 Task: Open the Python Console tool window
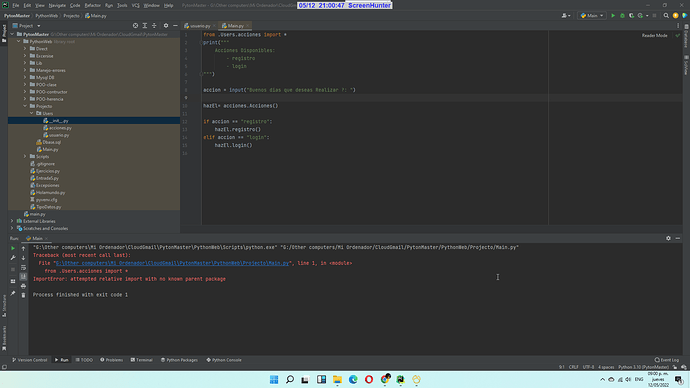coord(224,360)
